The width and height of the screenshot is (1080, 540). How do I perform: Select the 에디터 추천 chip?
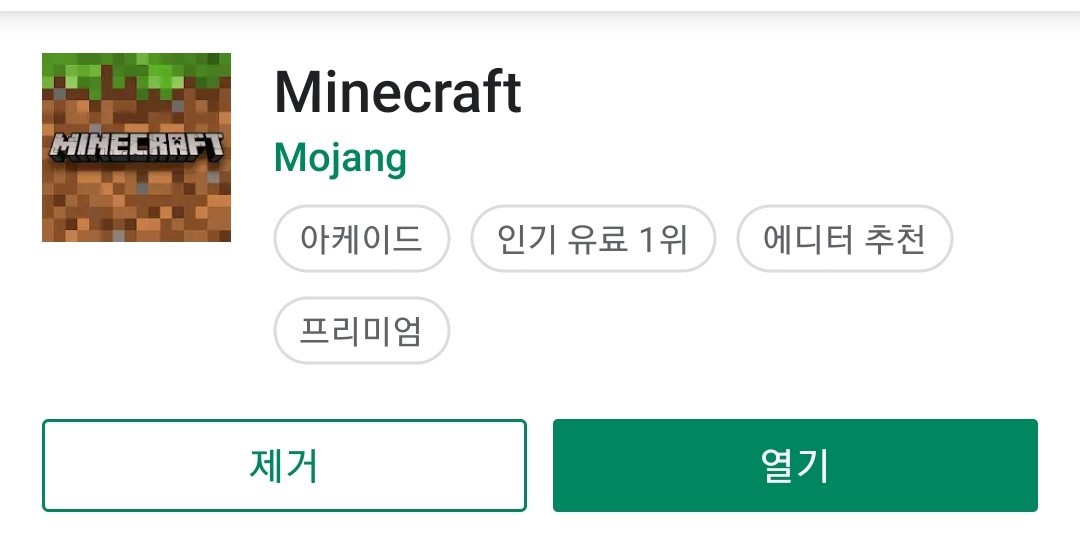(x=844, y=239)
